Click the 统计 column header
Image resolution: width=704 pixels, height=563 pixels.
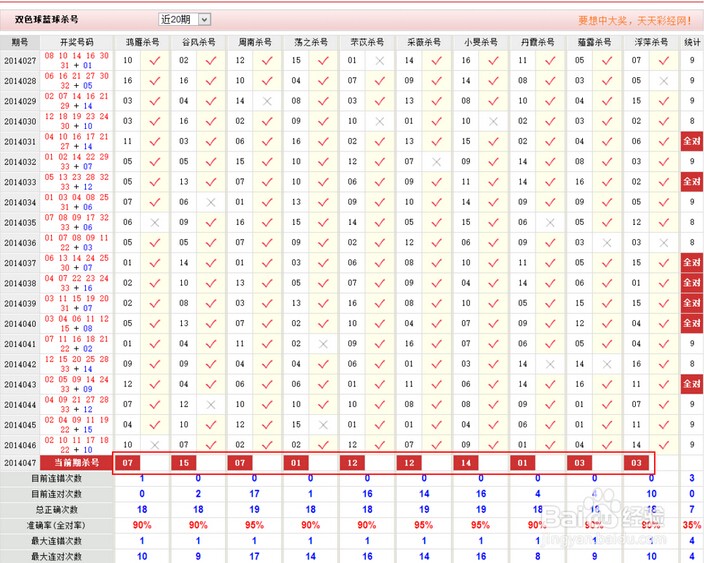[x=692, y=43]
